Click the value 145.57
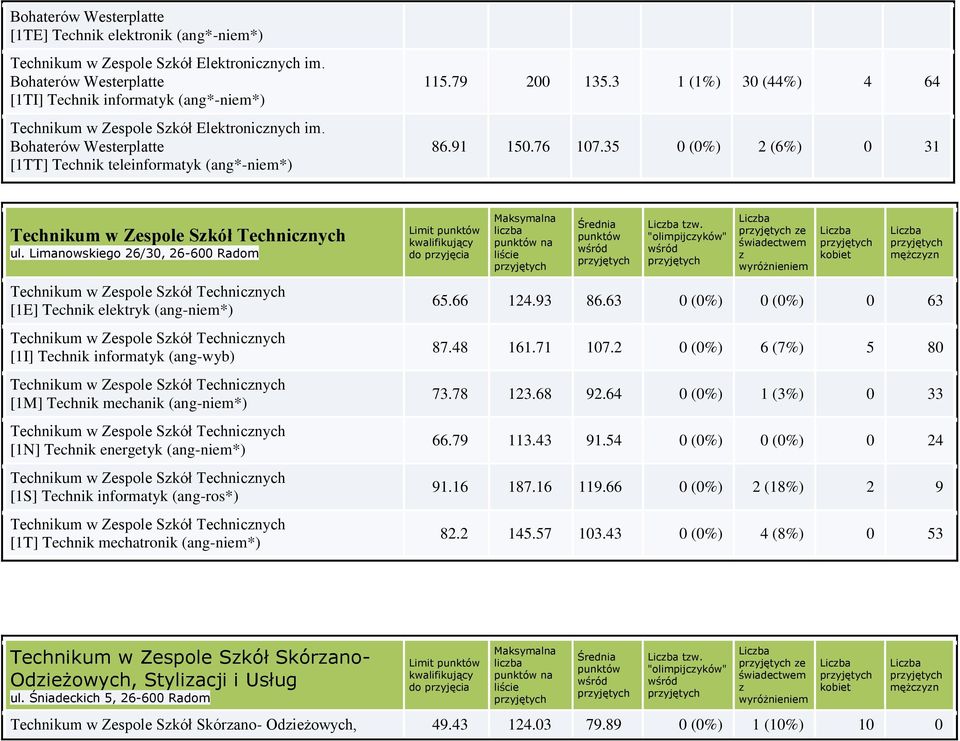The height and width of the screenshot is (741, 960). point(530,533)
